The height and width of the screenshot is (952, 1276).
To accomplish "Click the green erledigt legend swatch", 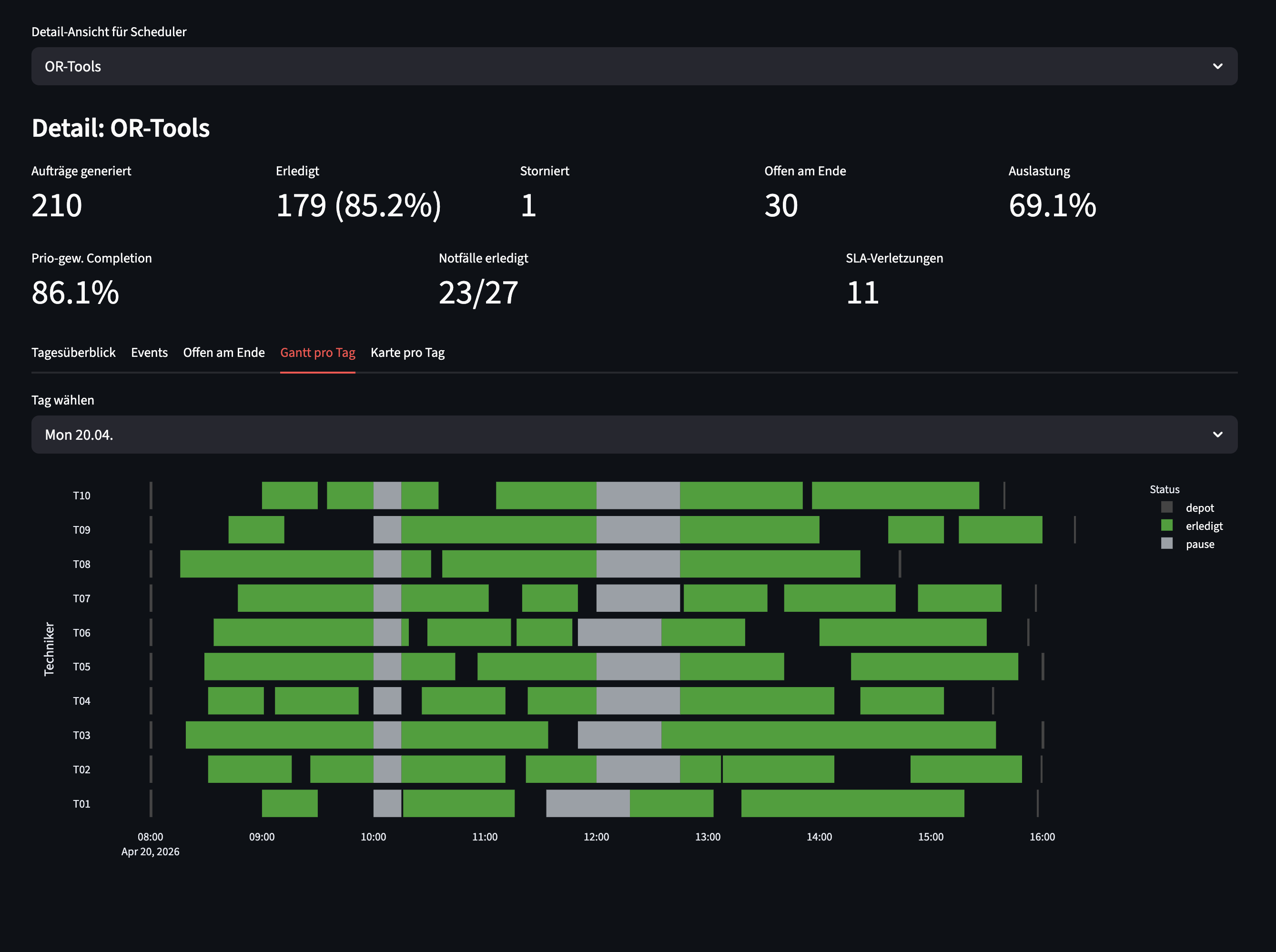I will pyautogui.click(x=1166, y=526).
